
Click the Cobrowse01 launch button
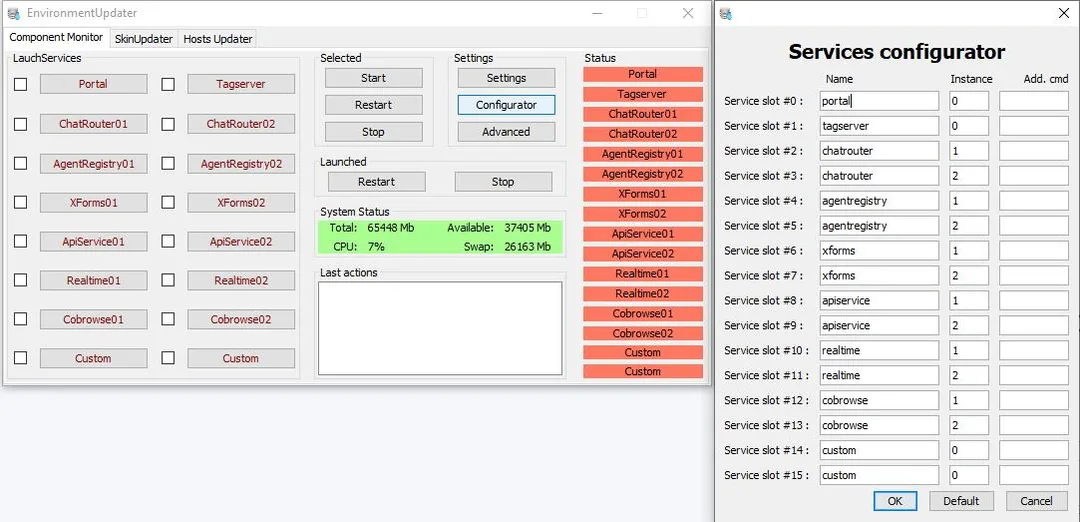(x=94, y=320)
